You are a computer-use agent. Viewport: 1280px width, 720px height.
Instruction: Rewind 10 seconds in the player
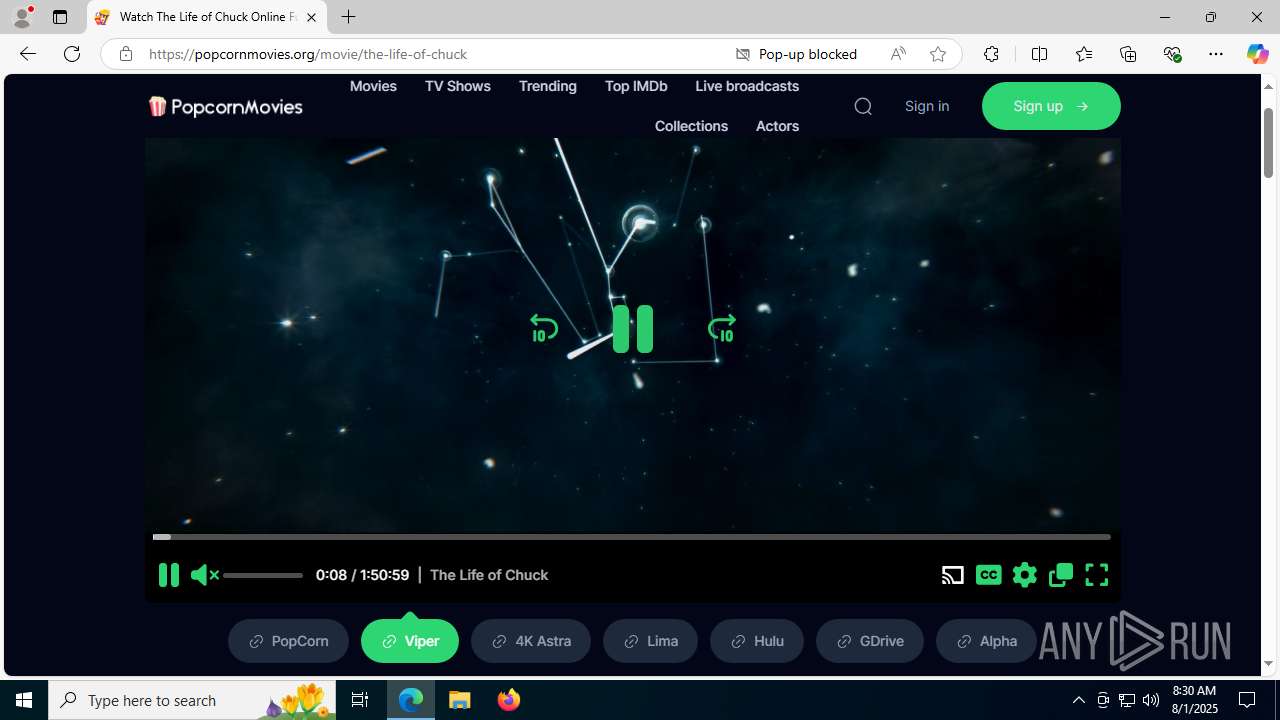(544, 329)
